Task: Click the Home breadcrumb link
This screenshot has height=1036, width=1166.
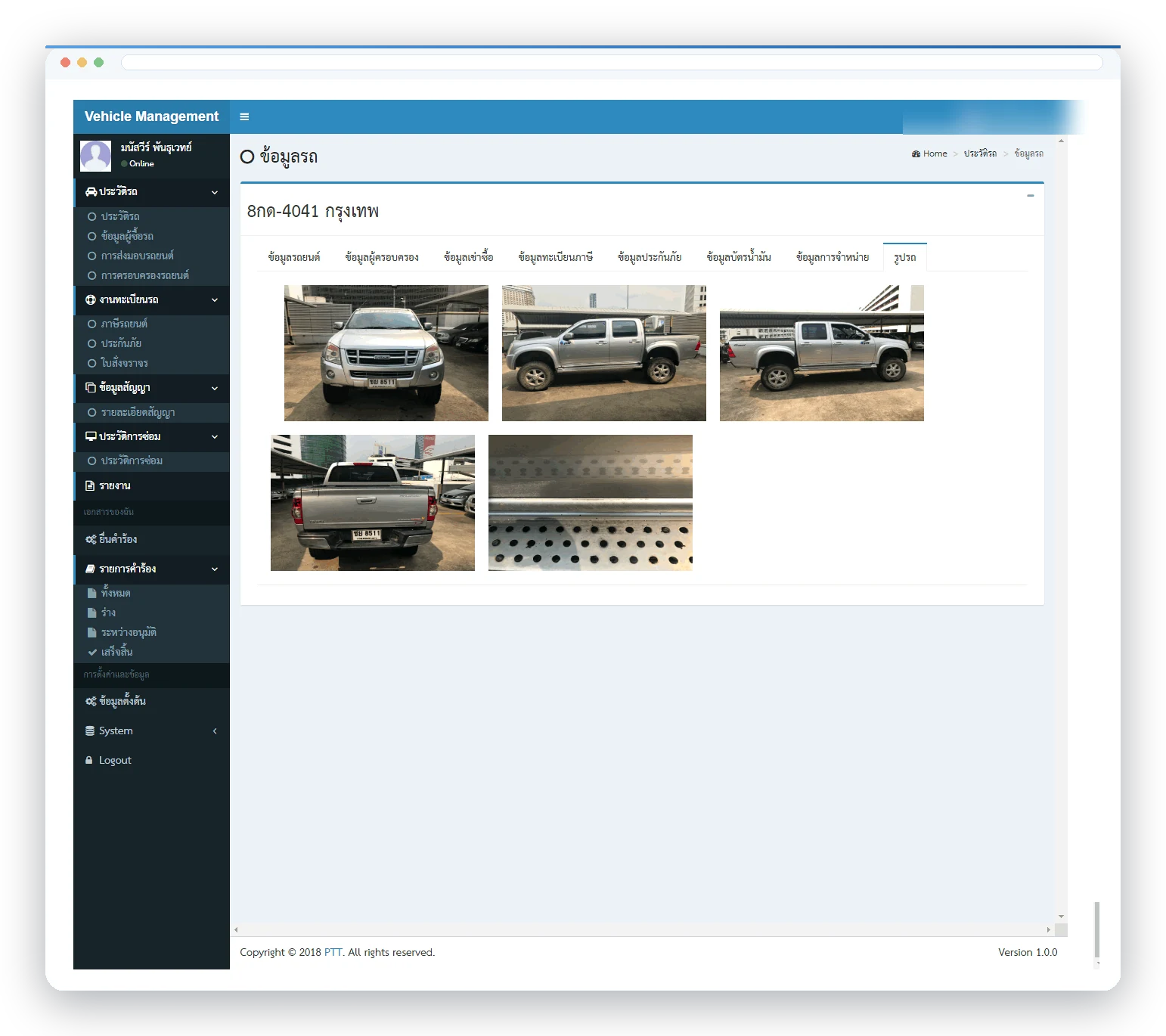Action: (929, 154)
